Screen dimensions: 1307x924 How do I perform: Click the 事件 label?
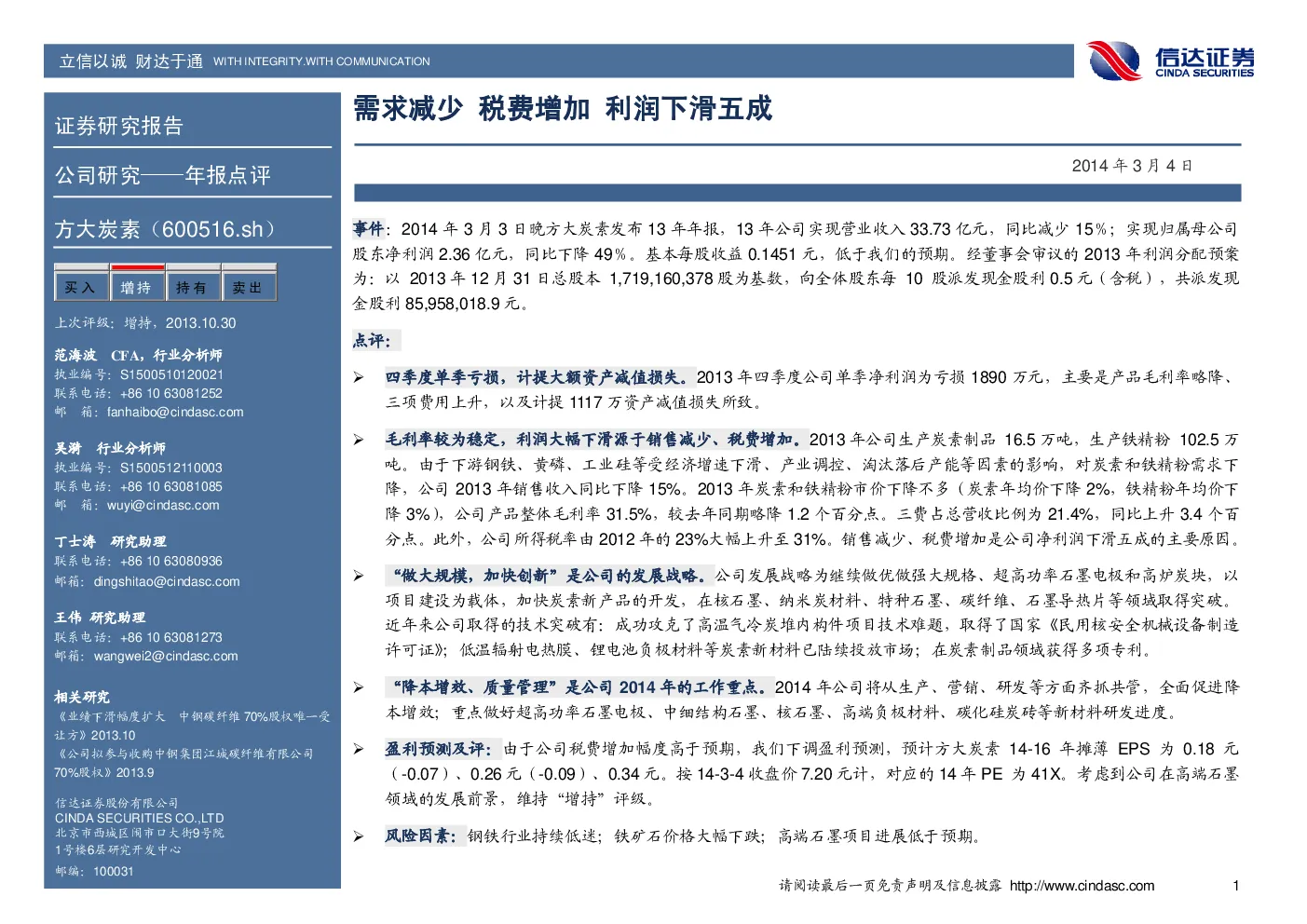369,228
